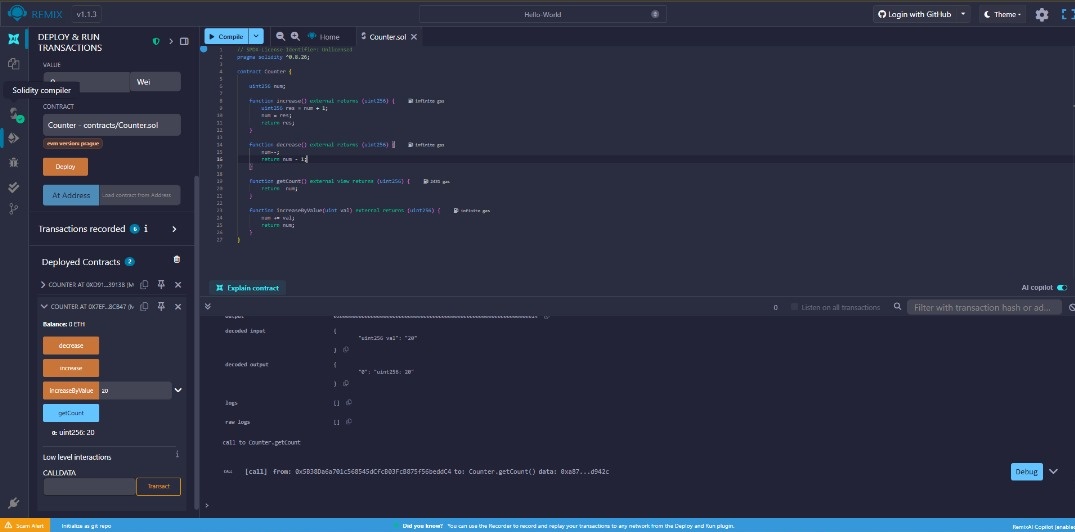This screenshot has height=532, width=1075.
Task: Open the settings gear in the top bar
Action: coord(1041,14)
